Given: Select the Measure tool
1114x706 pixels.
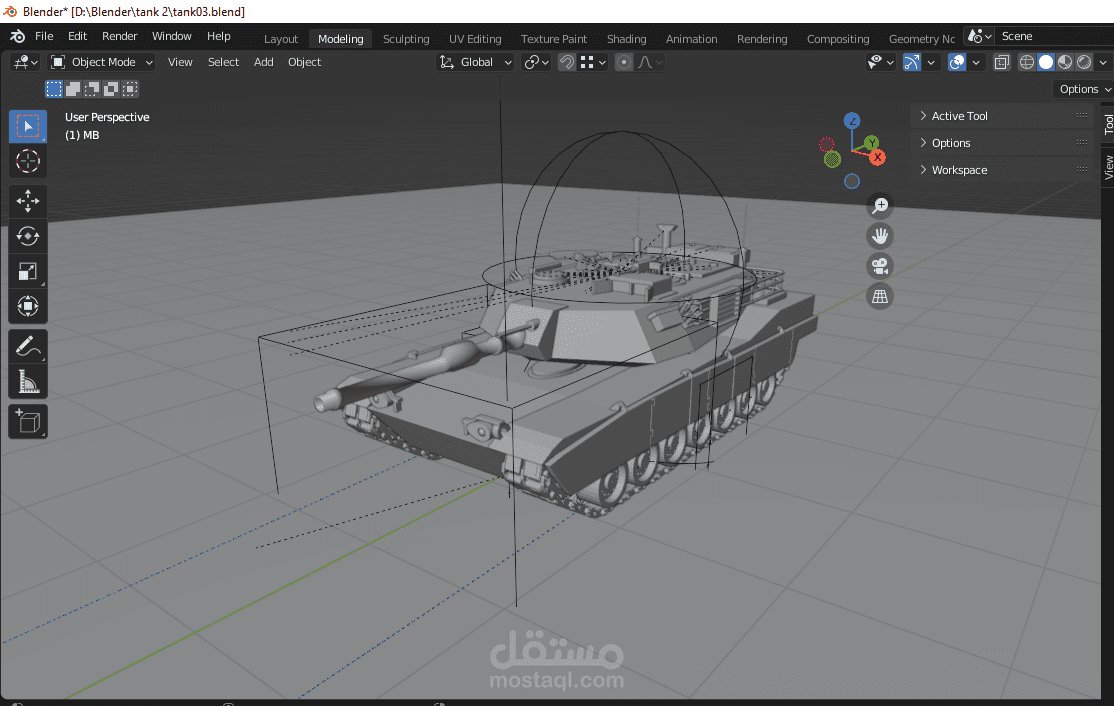Looking at the screenshot, I should [28, 382].
